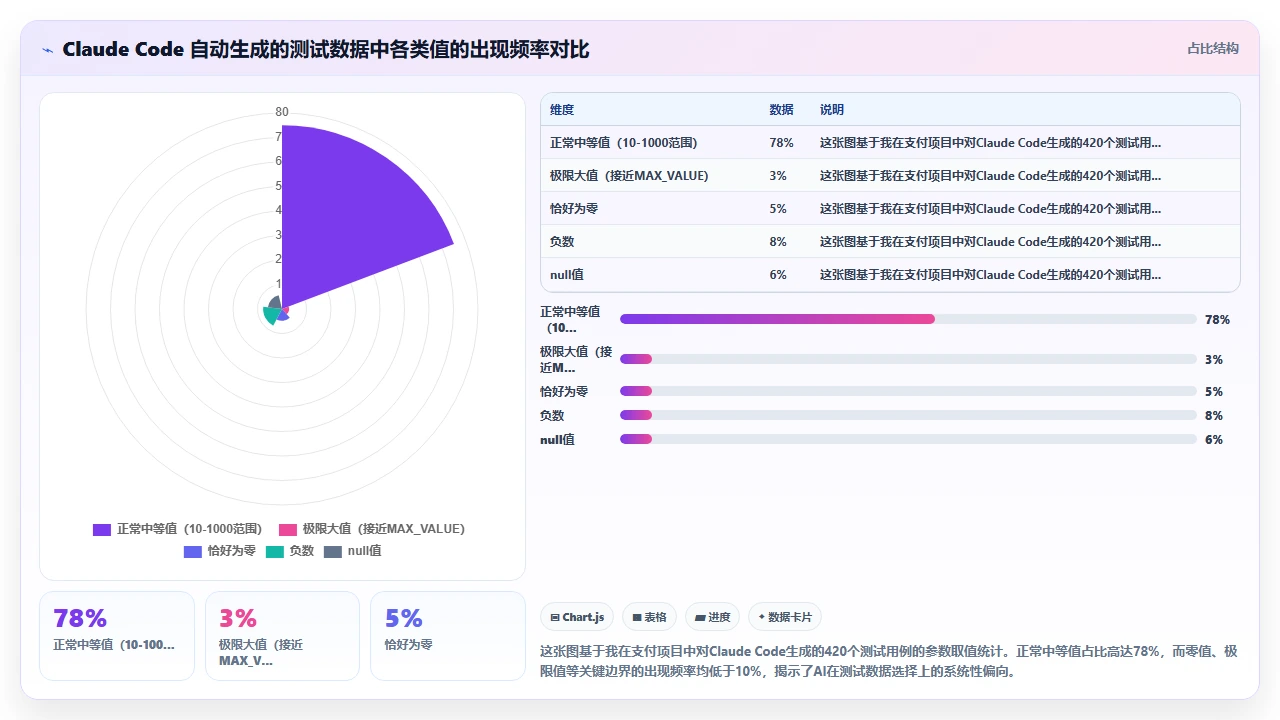Image resolution: width=1280 pixels, height=720 pixels.
Task: Click the sparkle icon in 数据卡片 chip
Action: tap(762, 617)
